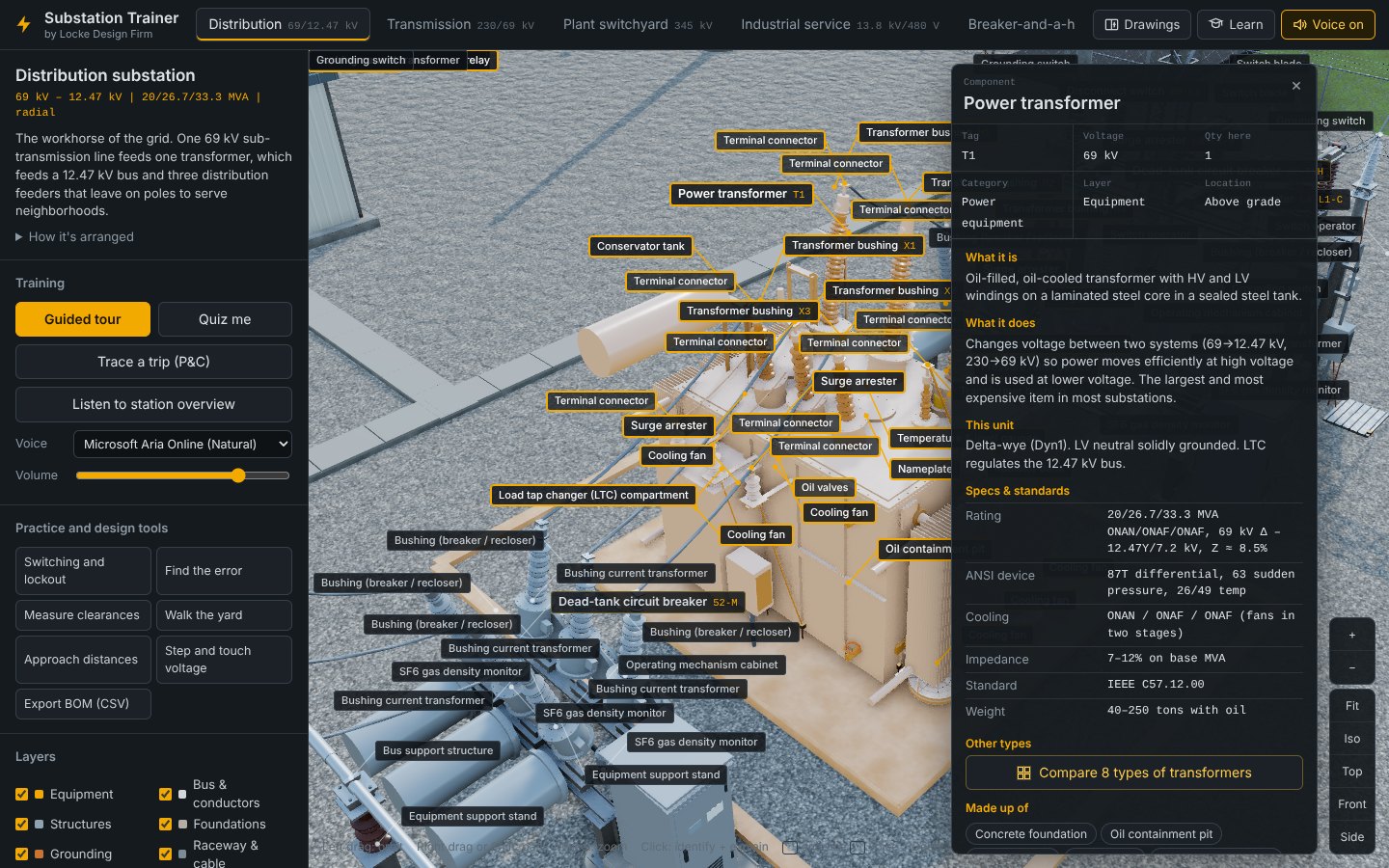The height and width of the screenshot is (868, 1389).
Task: Zoom out with the minus button
Action: click(x=1351, y=667)
